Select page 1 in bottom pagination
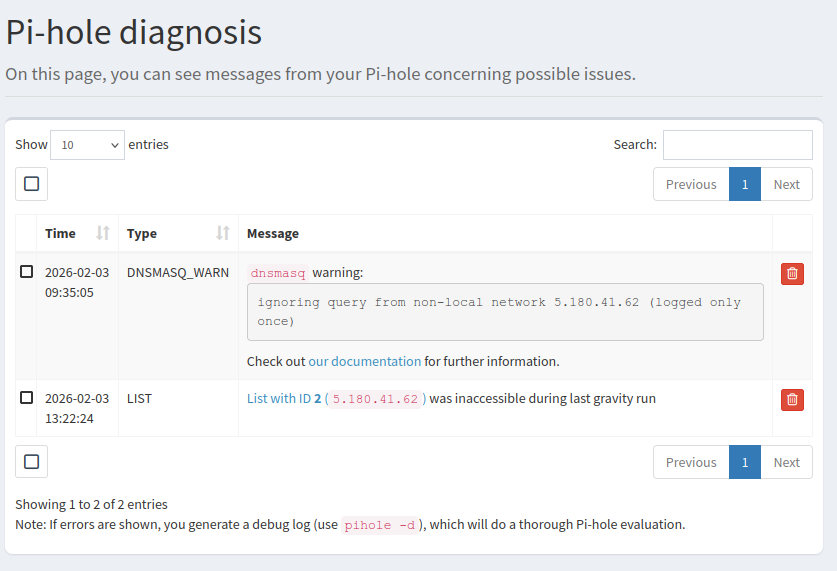Image resolution: width=837 pixels, height=571 pixels. click(x=745, y=462)
